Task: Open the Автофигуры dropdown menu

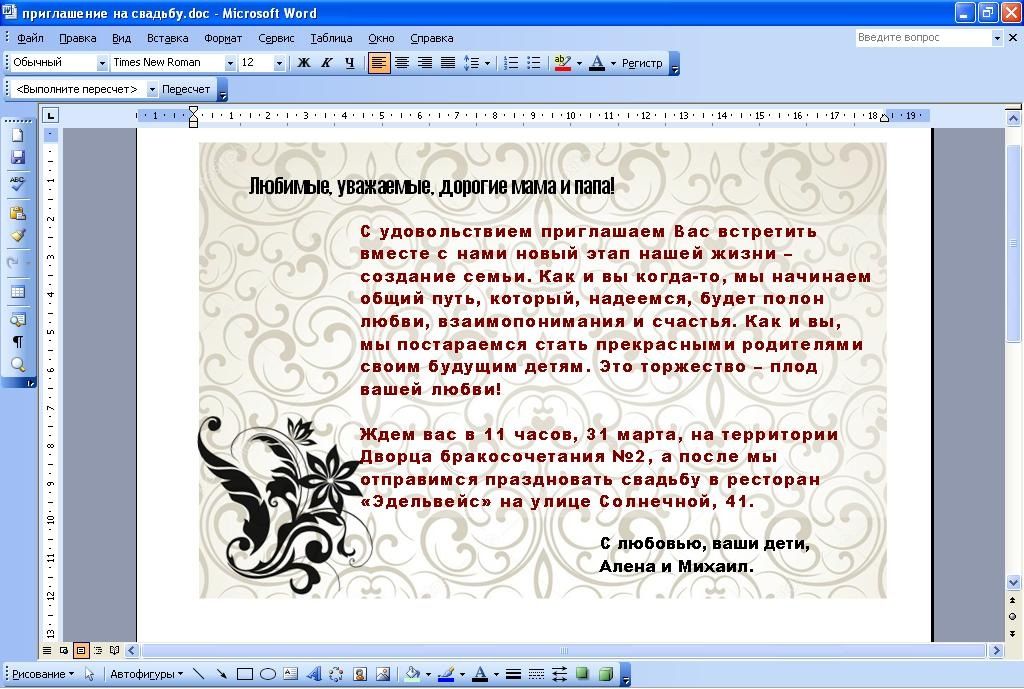Action: (x=146, y=674)
